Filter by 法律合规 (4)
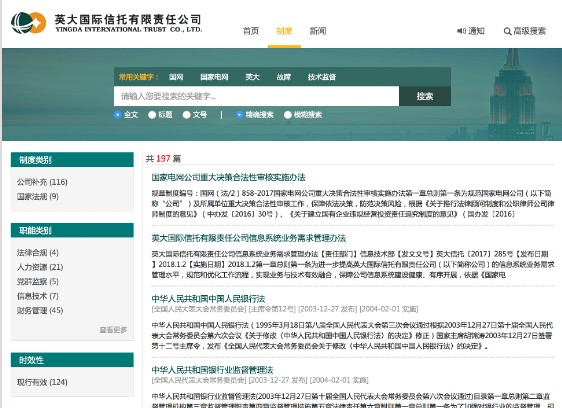Image resolution: width=562 pixels, height=408 pixels. pos(38,253)
